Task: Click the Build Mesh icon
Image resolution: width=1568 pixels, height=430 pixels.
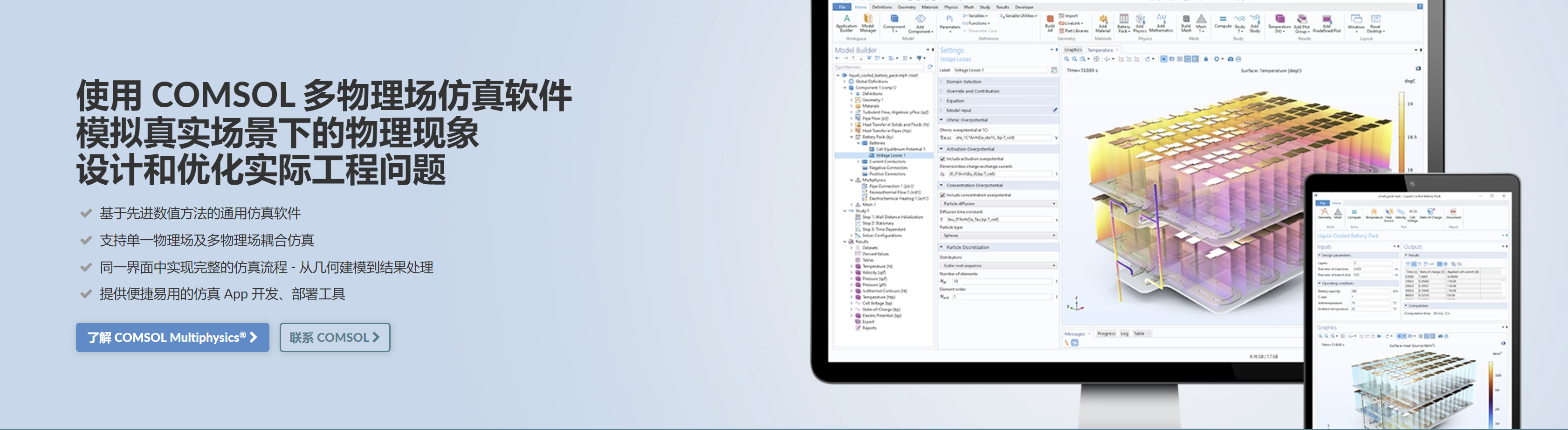Action: (1186, 23)
